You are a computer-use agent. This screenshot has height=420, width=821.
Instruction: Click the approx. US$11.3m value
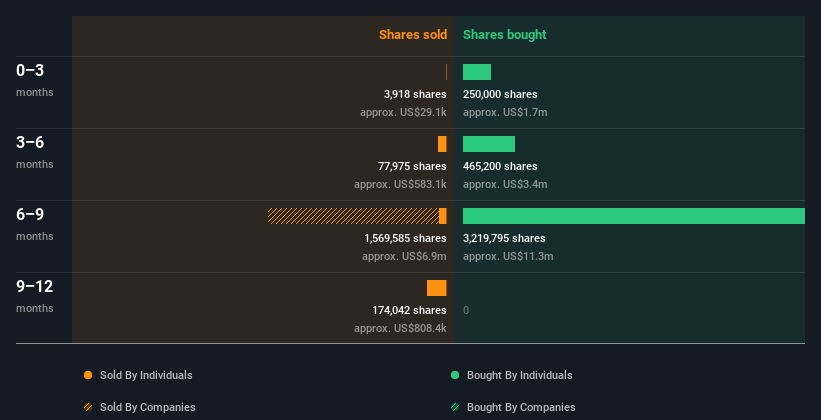pos(508,256)
